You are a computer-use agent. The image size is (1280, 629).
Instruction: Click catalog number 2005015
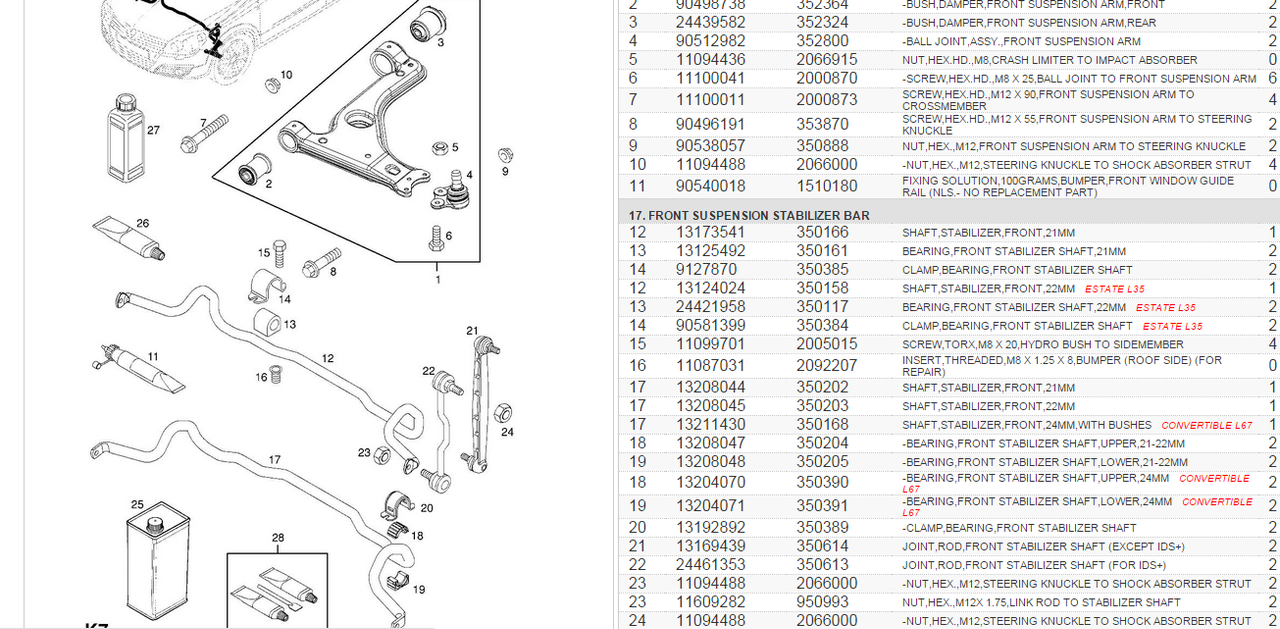827,344
